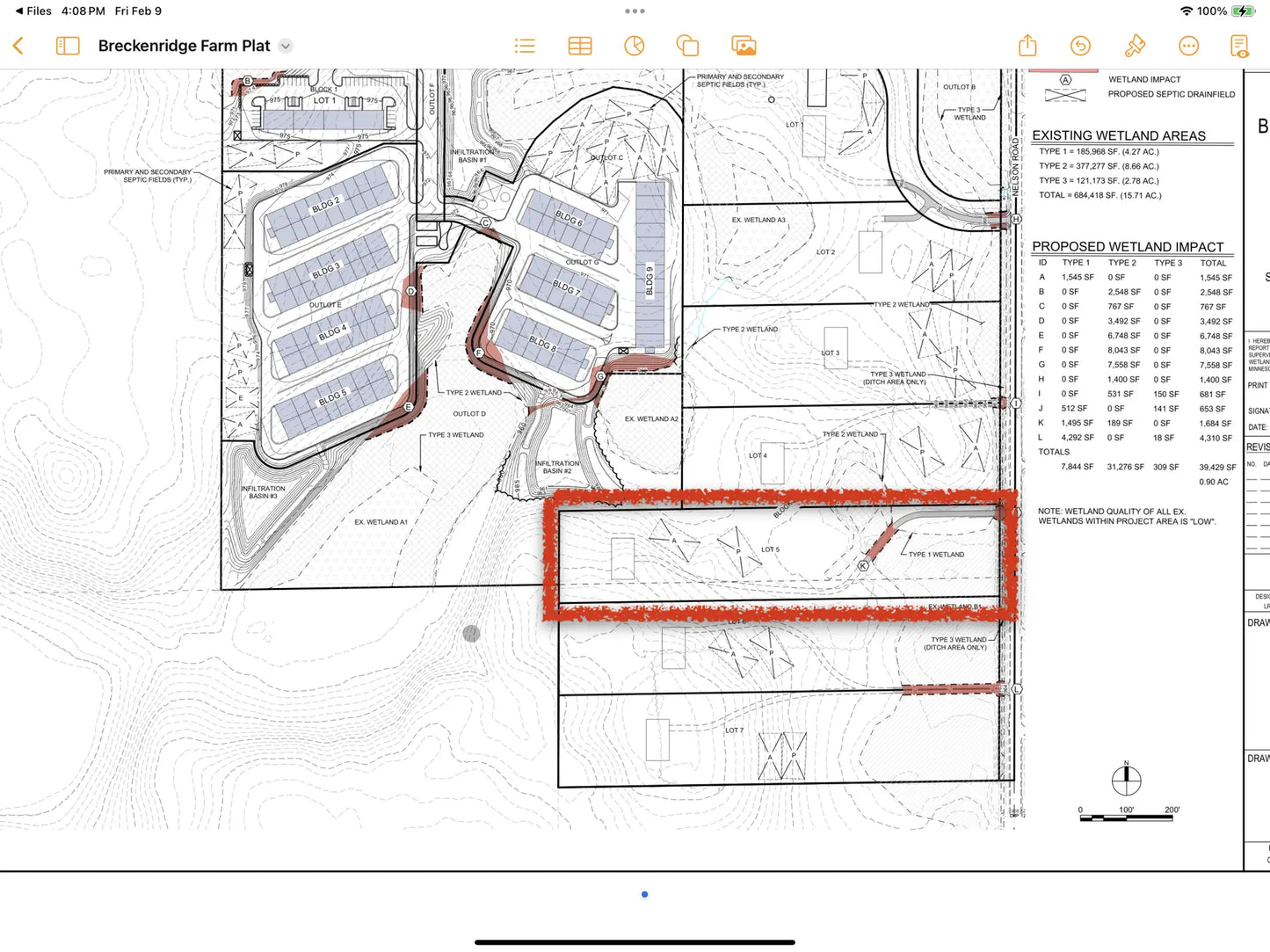Tap the battery indicator
The width and height of the screenshot is (1270, 952).
1243,11
